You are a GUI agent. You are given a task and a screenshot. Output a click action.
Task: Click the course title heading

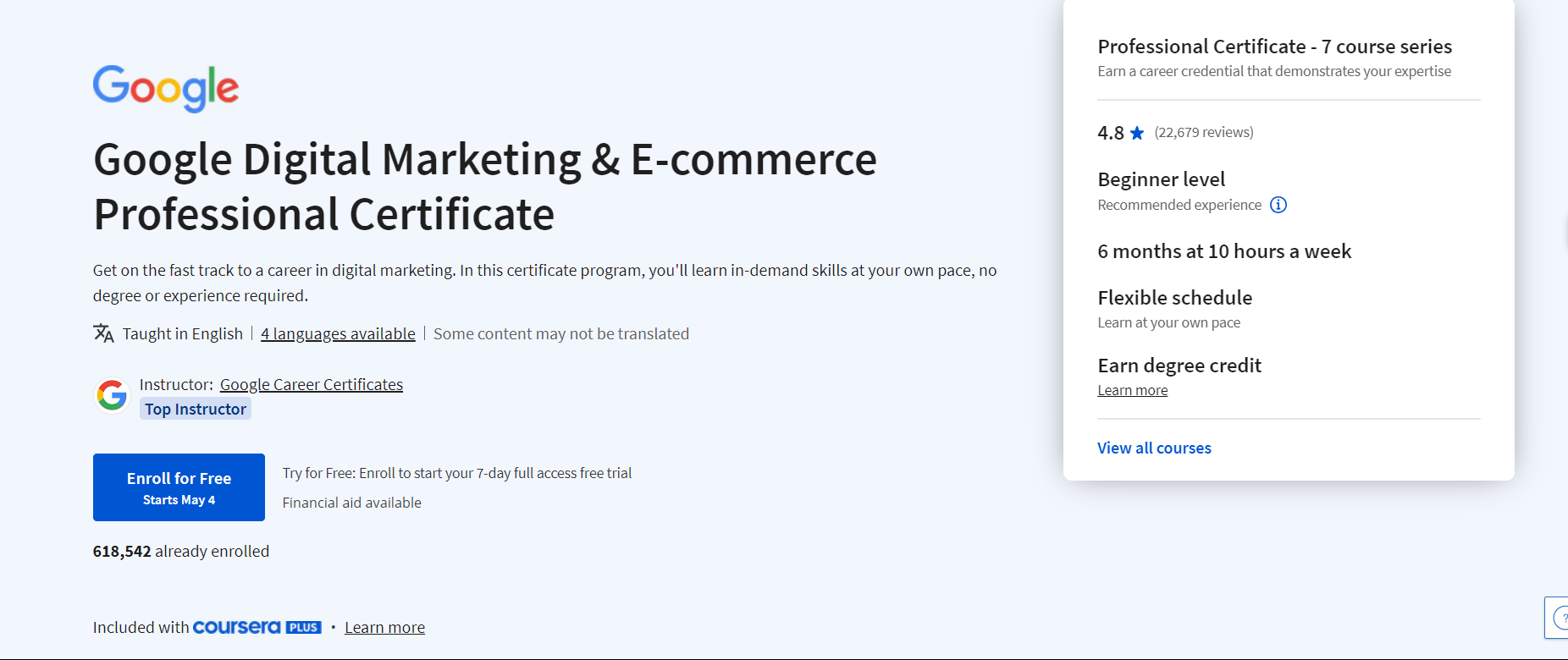(x=485, y=186)
